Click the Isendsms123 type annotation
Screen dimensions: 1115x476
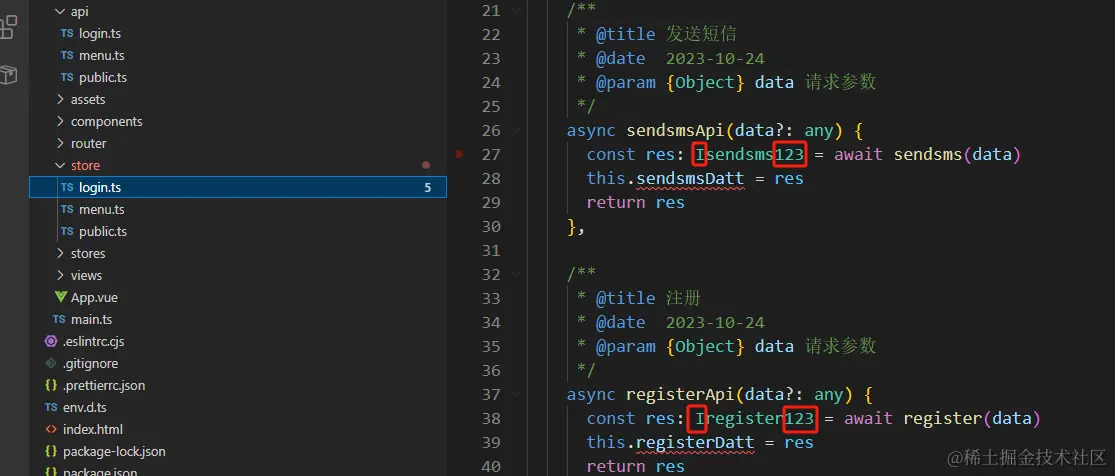point(749,154)
